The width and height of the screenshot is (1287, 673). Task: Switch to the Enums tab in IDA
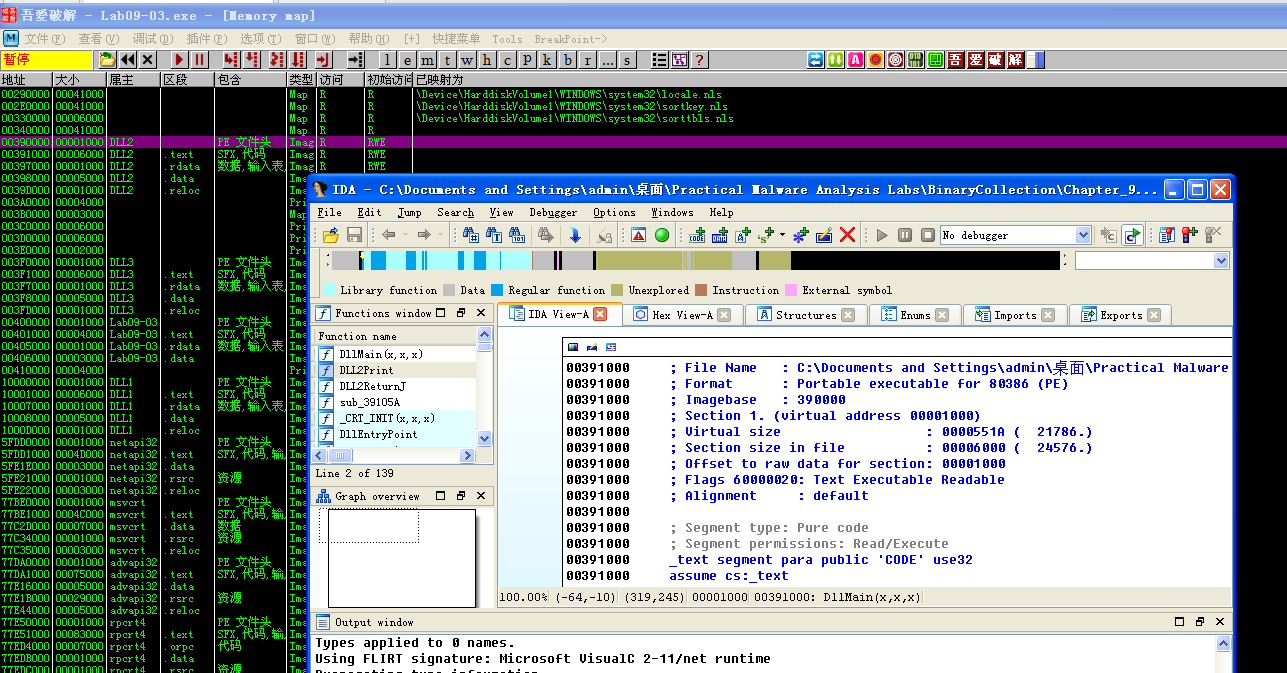pos(914,314)
